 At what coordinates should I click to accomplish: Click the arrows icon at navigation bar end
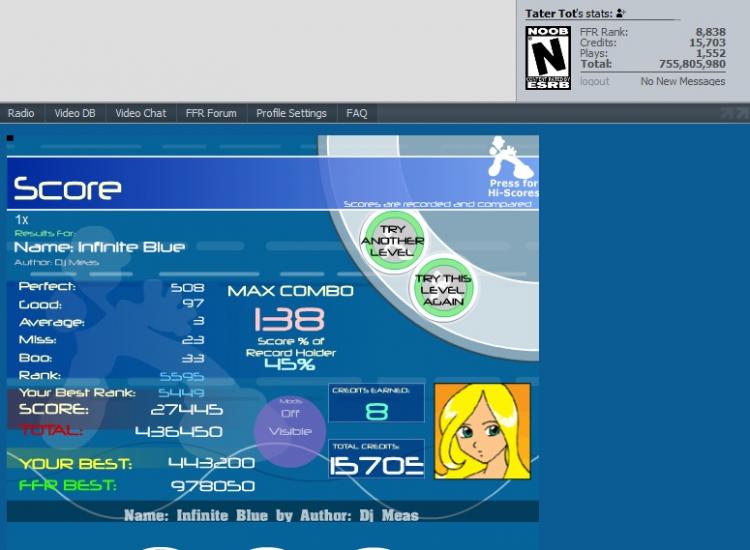(x=735, y=113)
